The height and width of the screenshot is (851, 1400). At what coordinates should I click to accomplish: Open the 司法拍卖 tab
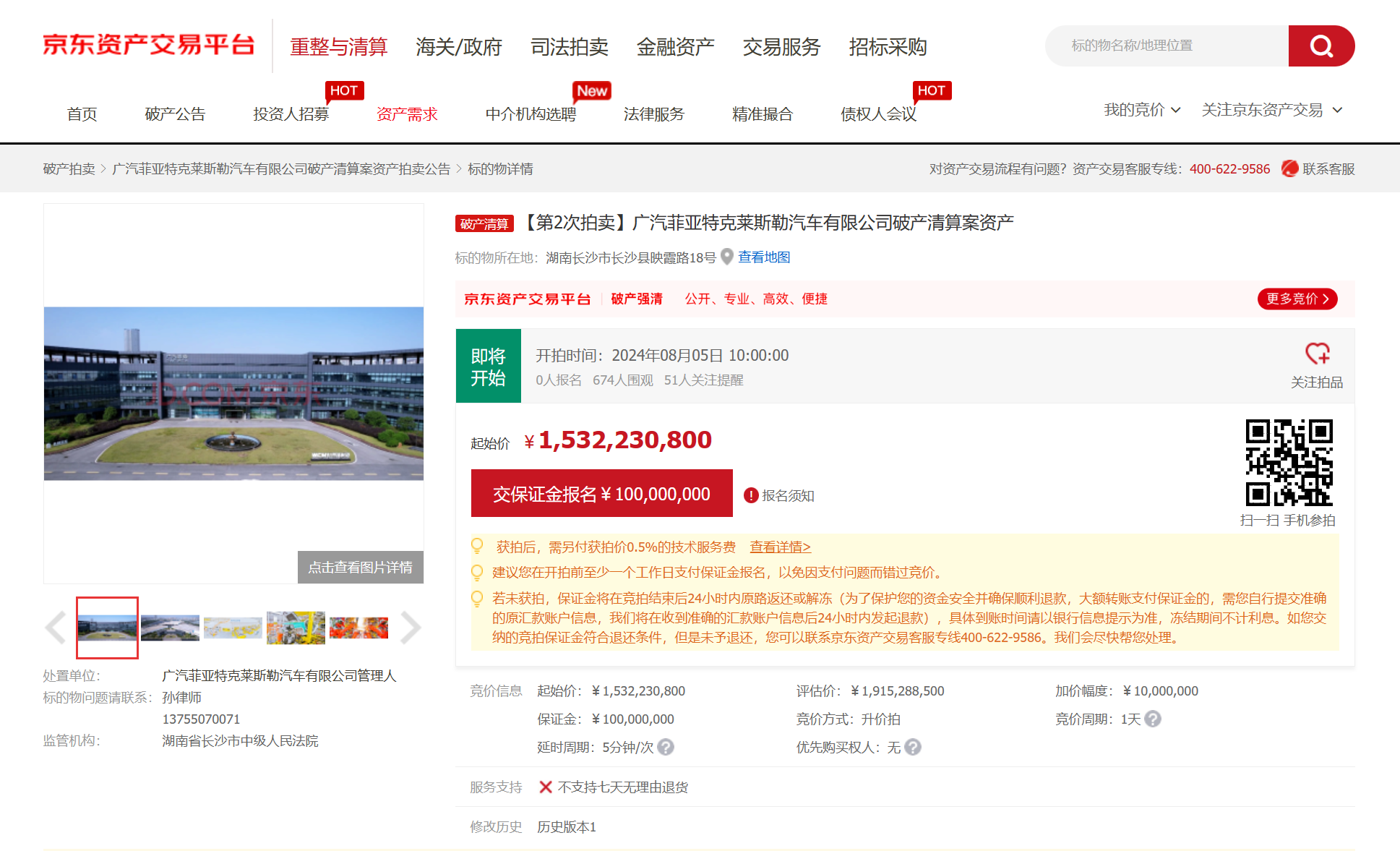[x=570, y=47]
